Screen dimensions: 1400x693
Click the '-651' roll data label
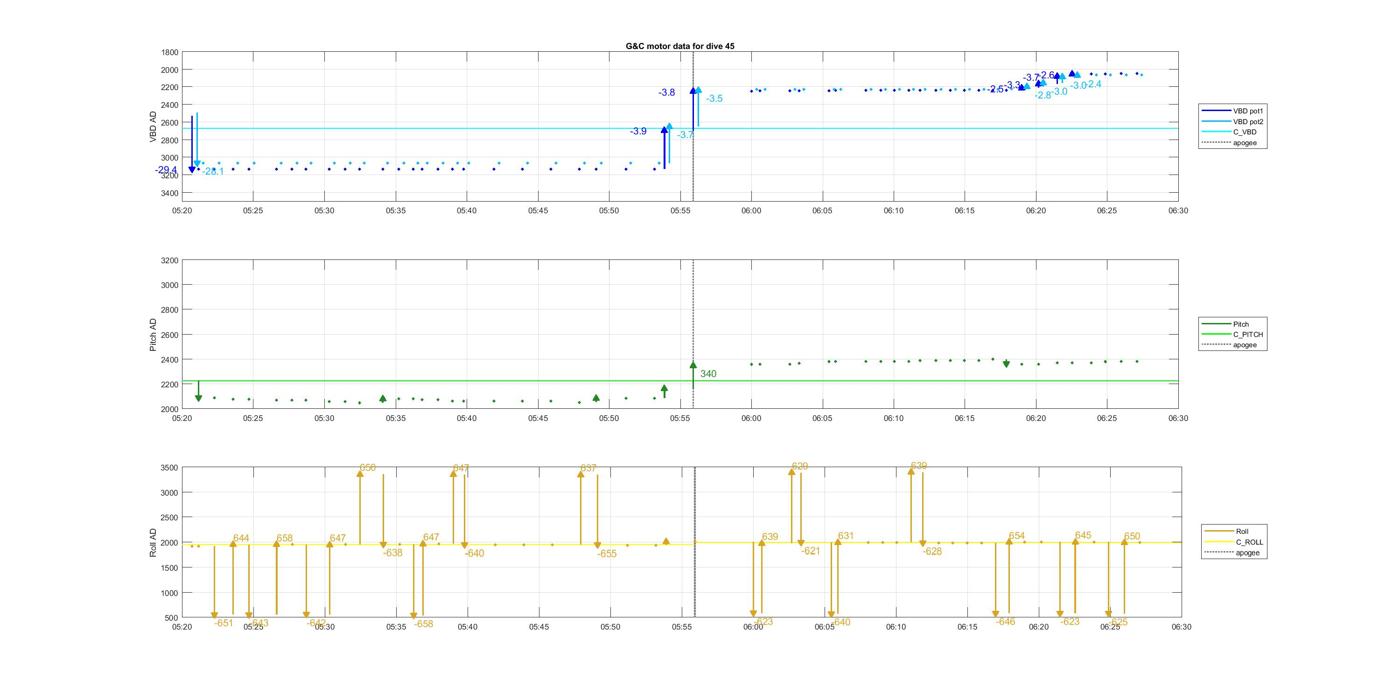point(224,623)
